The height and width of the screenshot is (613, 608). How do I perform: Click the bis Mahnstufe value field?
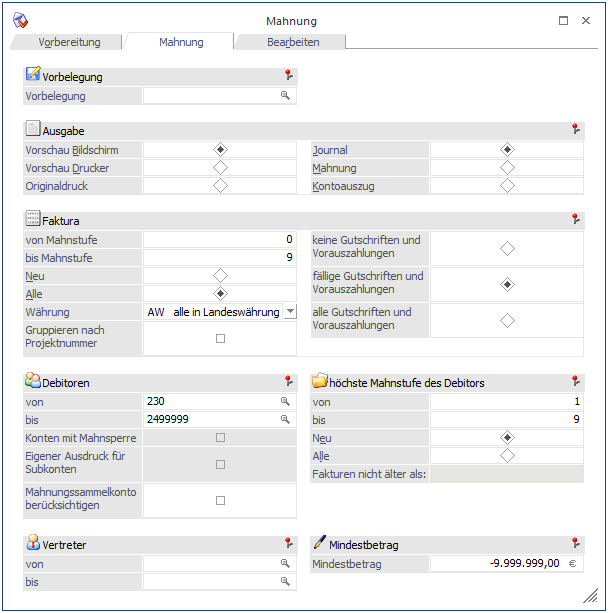(220, 258)
